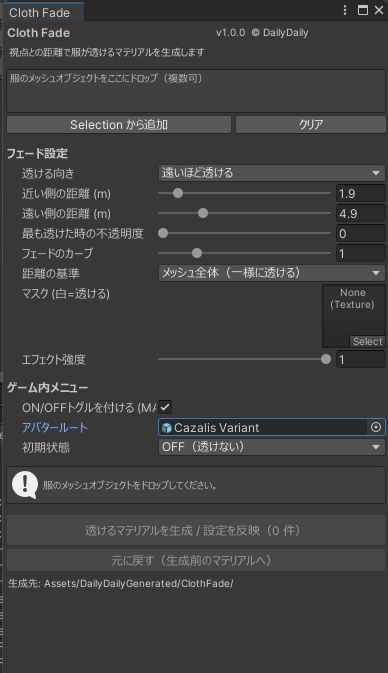Click the None (Texture) mask thumbnail
The width and height of the screenshot is (388, 673).
coord(353,315)
